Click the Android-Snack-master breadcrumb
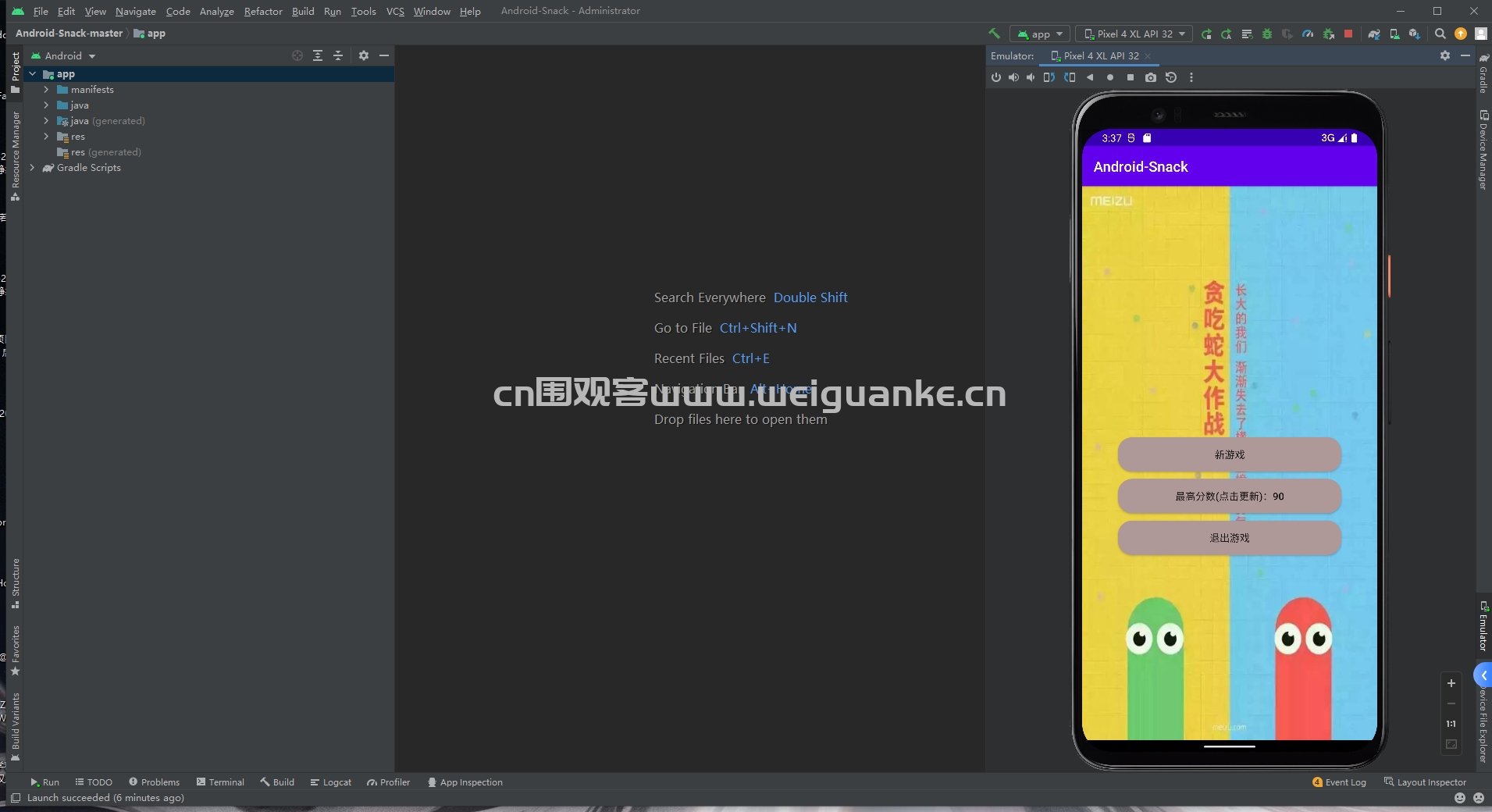Image resolution: width=1492 pixels, height=812 pixels. (69, 34)
